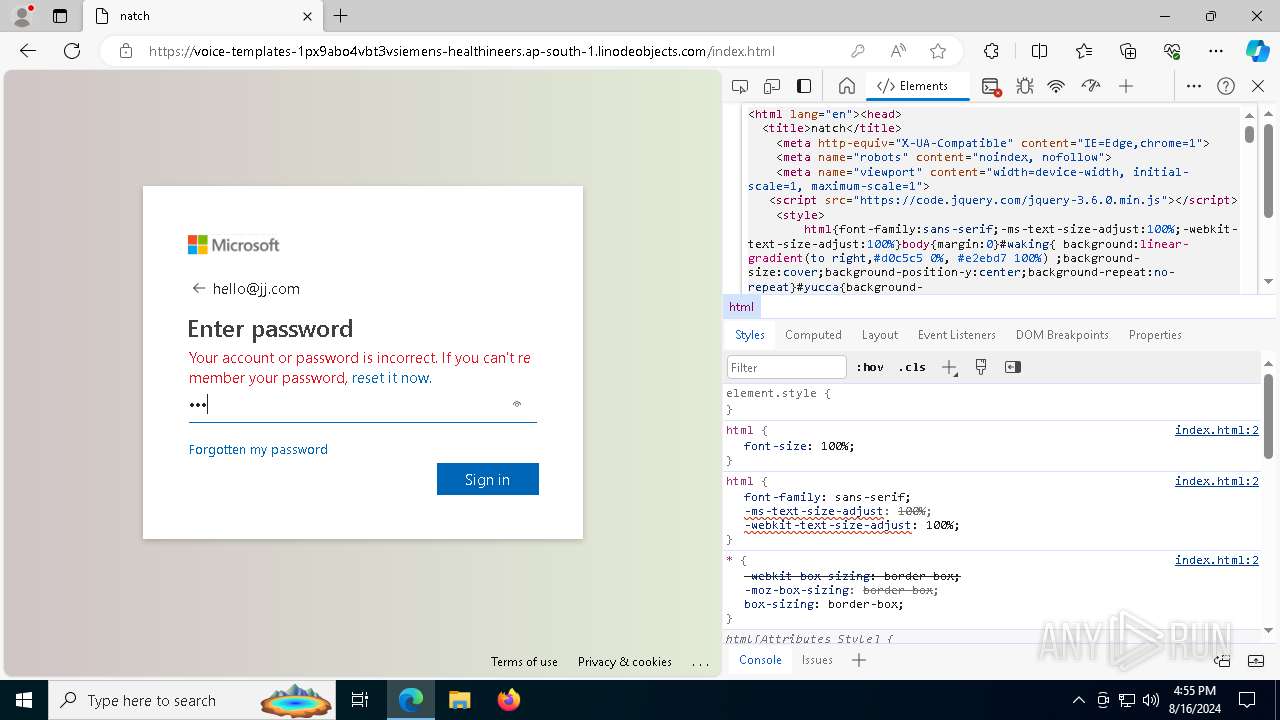Toggle the :hov element state panel
Screen dimensions: 1280x720
[872, 367]
